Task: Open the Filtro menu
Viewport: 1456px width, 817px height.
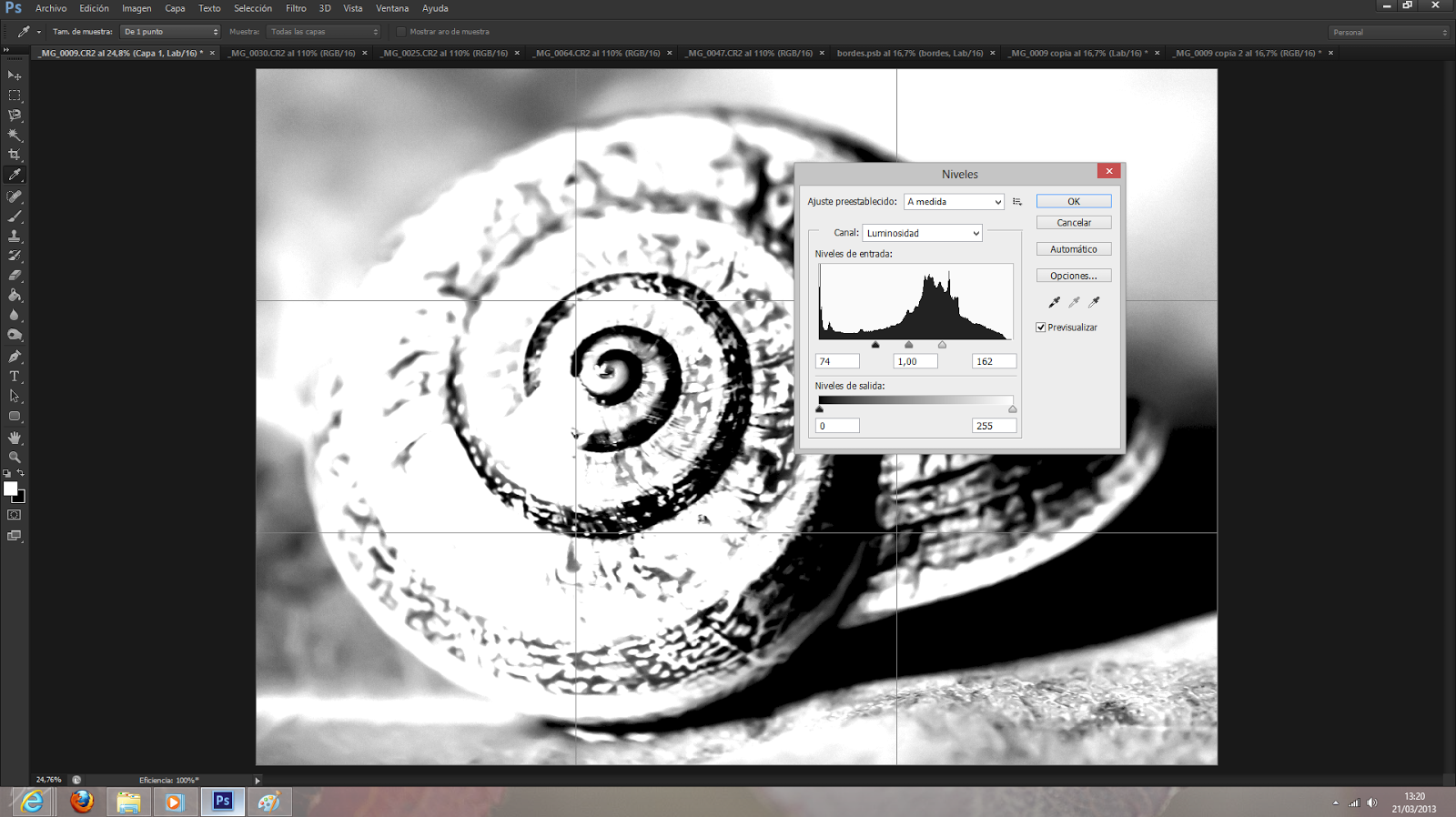Action: (296, 8)
